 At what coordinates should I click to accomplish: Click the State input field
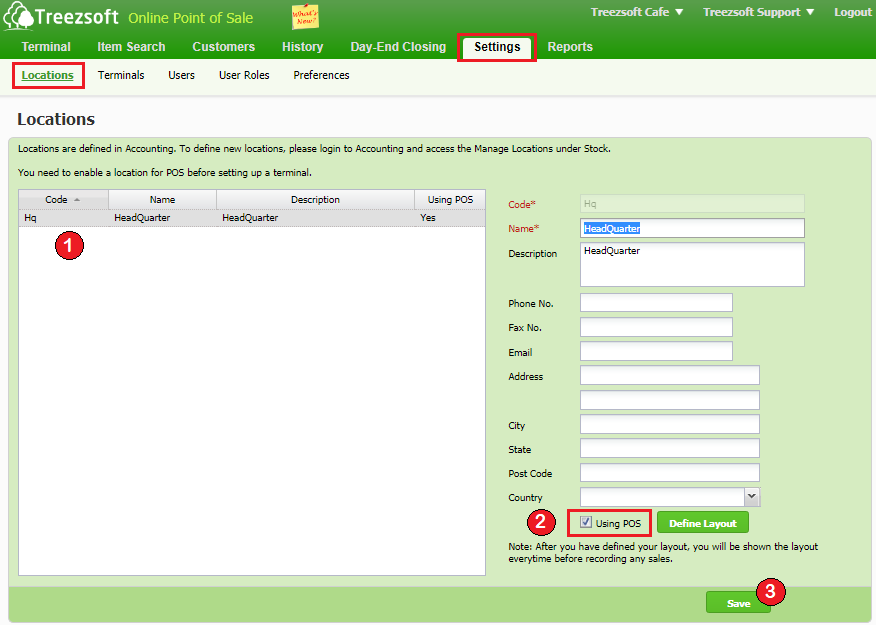[x=670, y=448]
